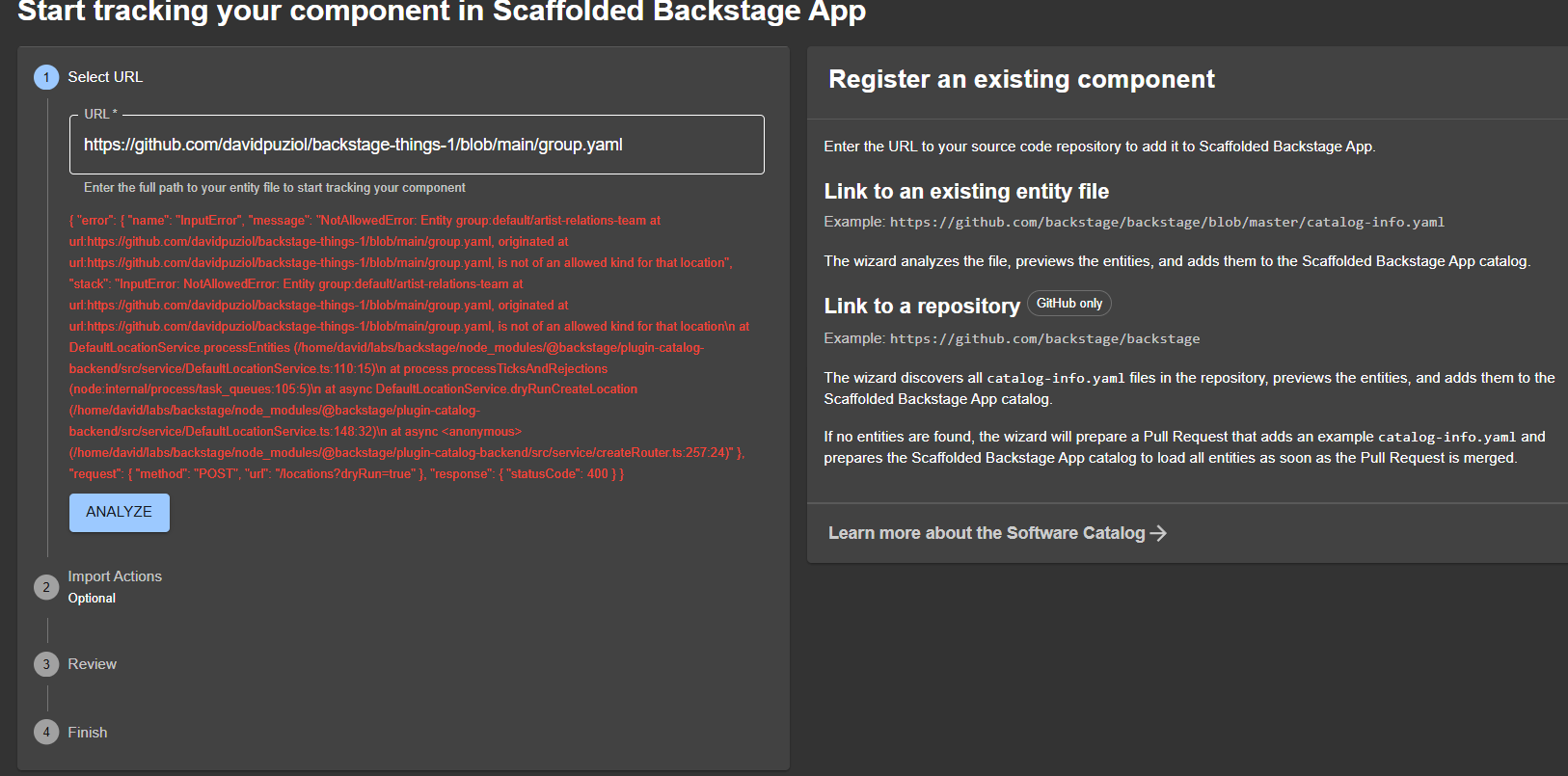Image resolution: width=1568 pixels, height=776 pixels.
Task: Click the arrow icon after Software Catalog
Action: (1158, 533)
